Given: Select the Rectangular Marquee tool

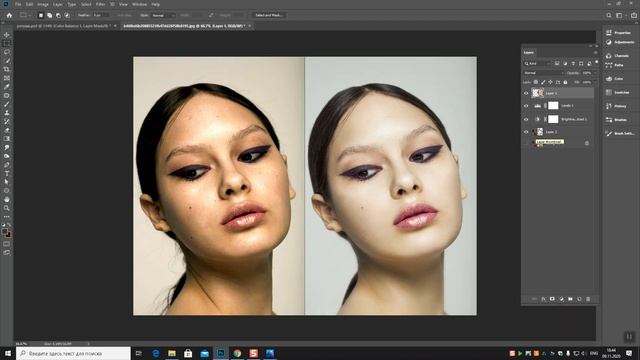Looking at the screenshot, I should click(7, 43).
